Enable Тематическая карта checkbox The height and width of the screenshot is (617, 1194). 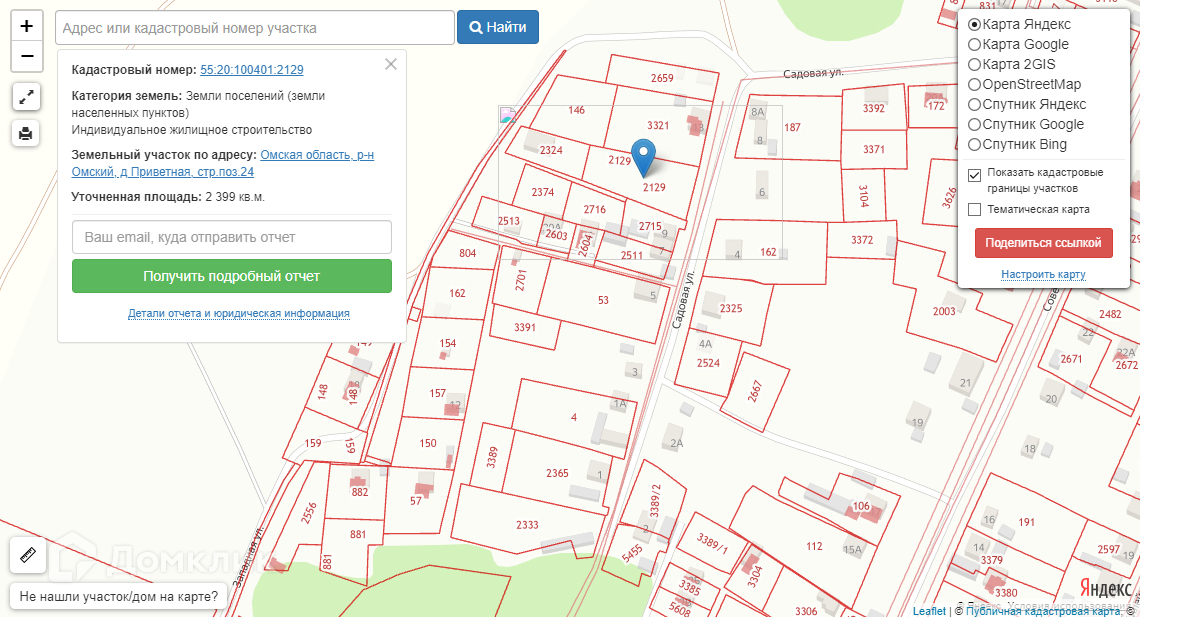pos(975,209)
